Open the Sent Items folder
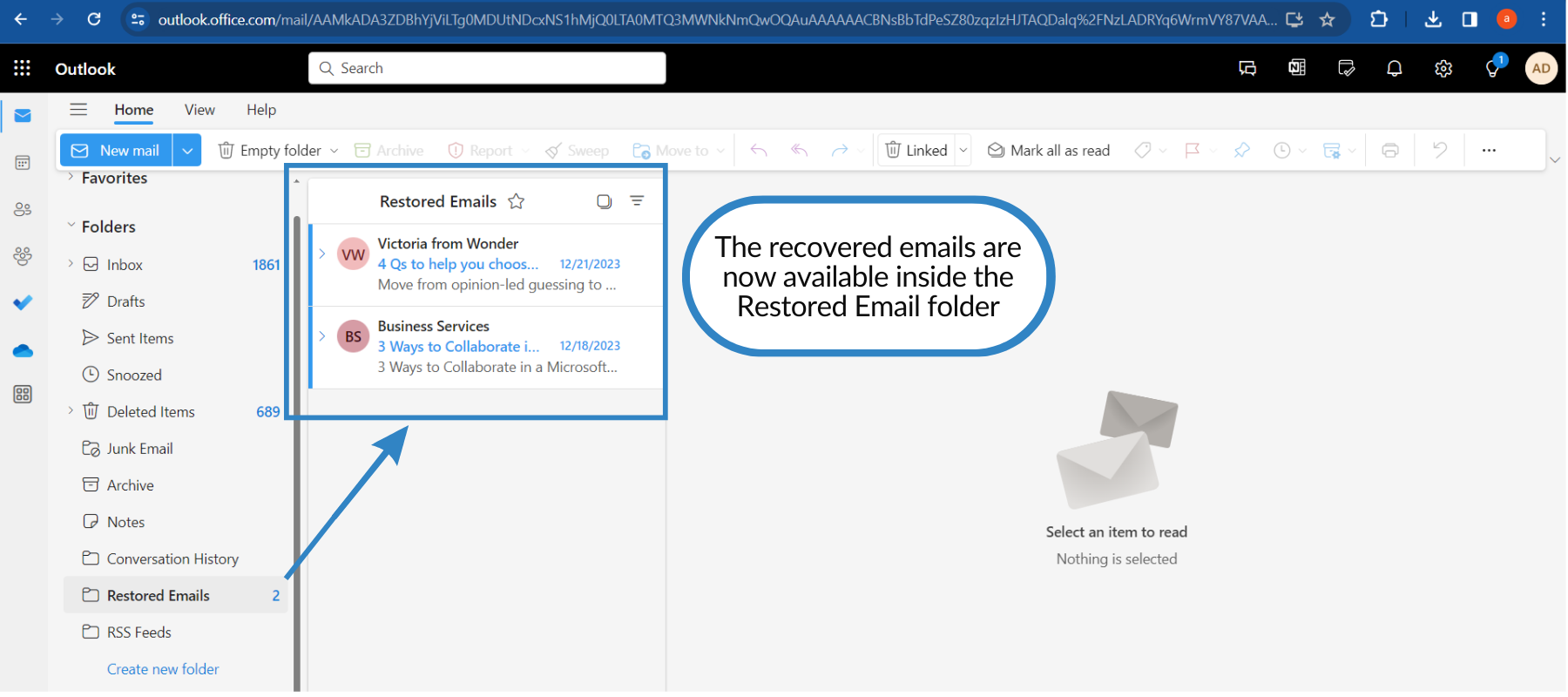Viewport: 1568px width, 697px height. pos(175,338)
